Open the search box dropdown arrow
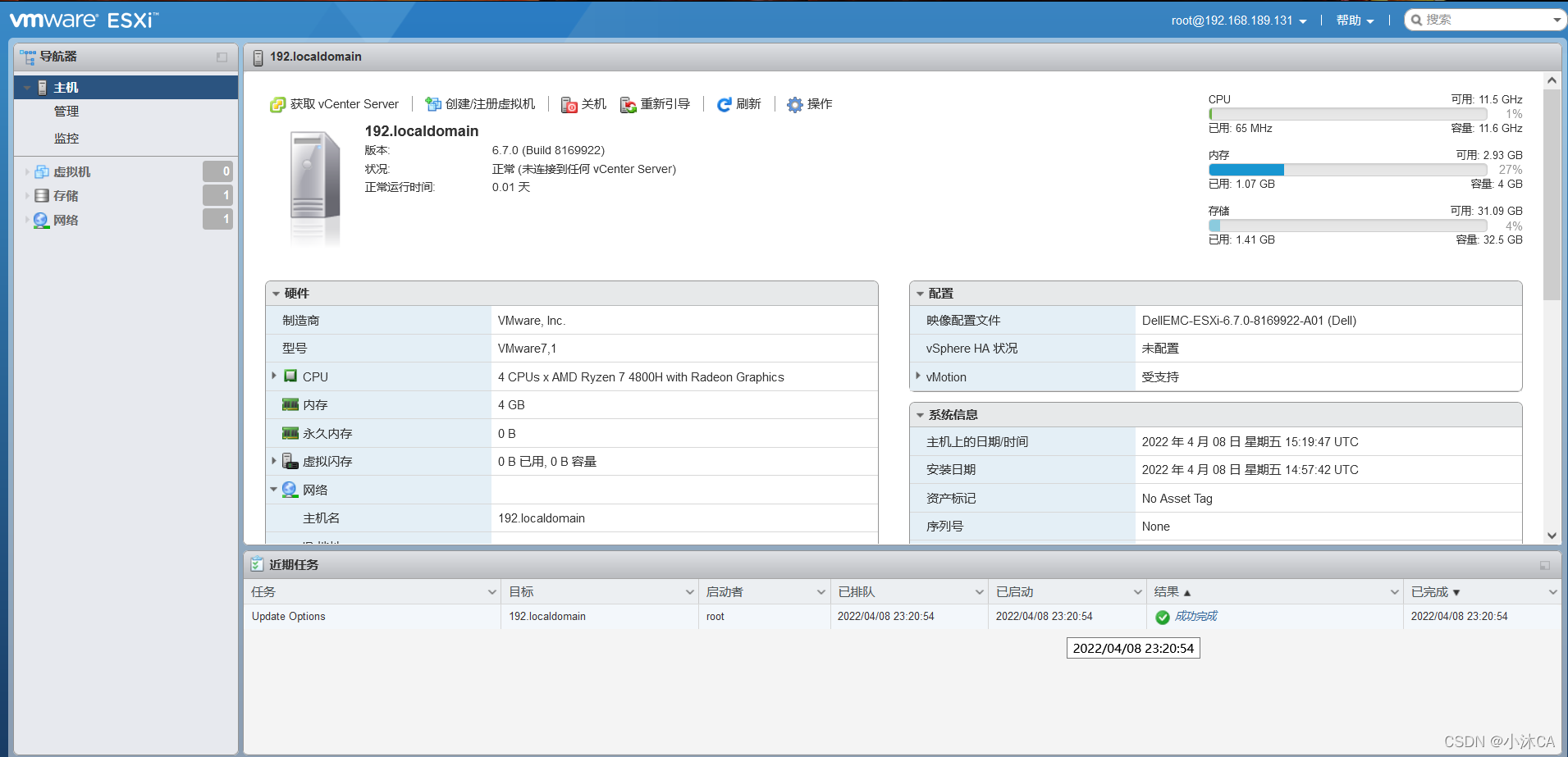1568x757 pixels. (x=1557, y=20)
